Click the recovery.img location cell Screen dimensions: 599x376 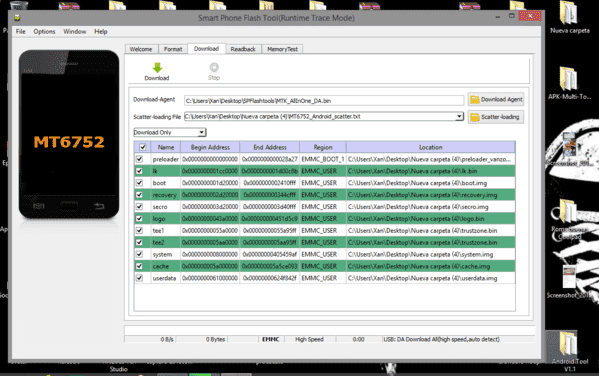point(431,194)
